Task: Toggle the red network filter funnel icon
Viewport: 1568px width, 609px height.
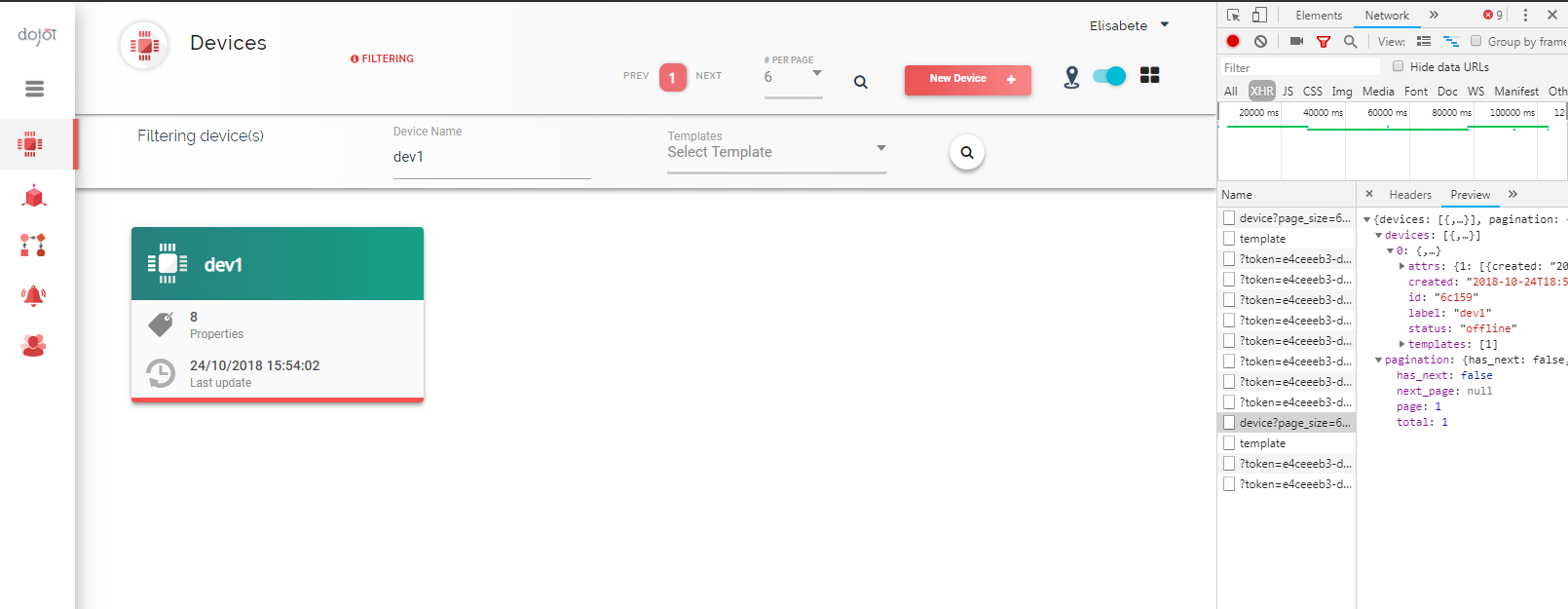Action: (x=1323, y=41)
